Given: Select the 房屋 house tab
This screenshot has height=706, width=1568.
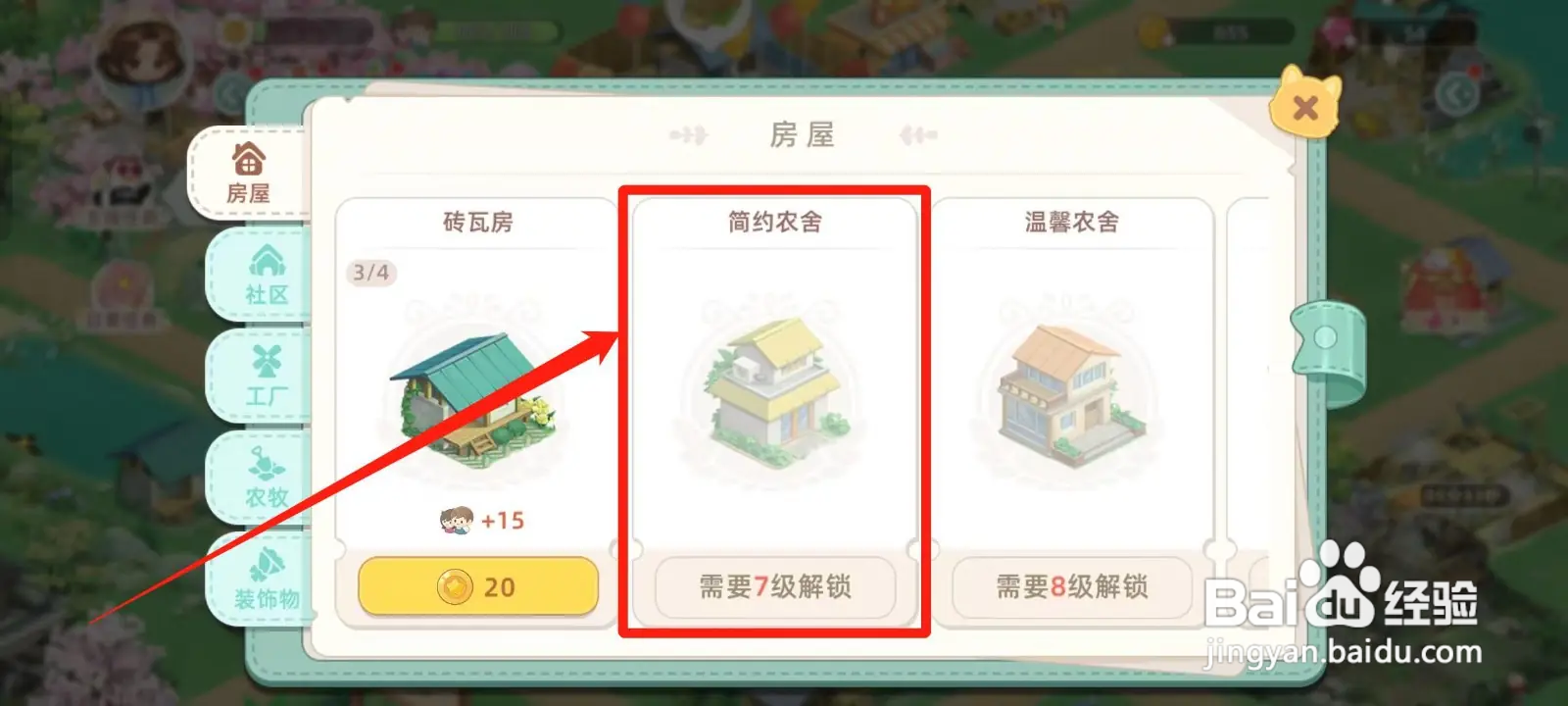Looking at the screenshot, I should (x=249, y=173).
